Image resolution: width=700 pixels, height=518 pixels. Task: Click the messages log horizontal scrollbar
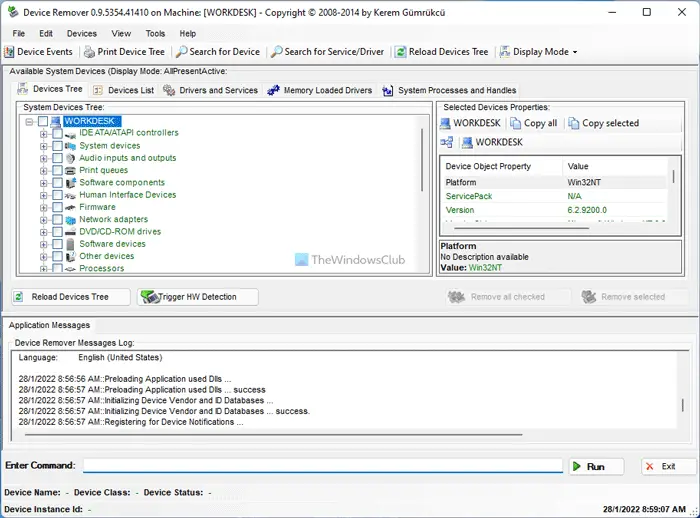pyautogui.click(x=273, y=434)
